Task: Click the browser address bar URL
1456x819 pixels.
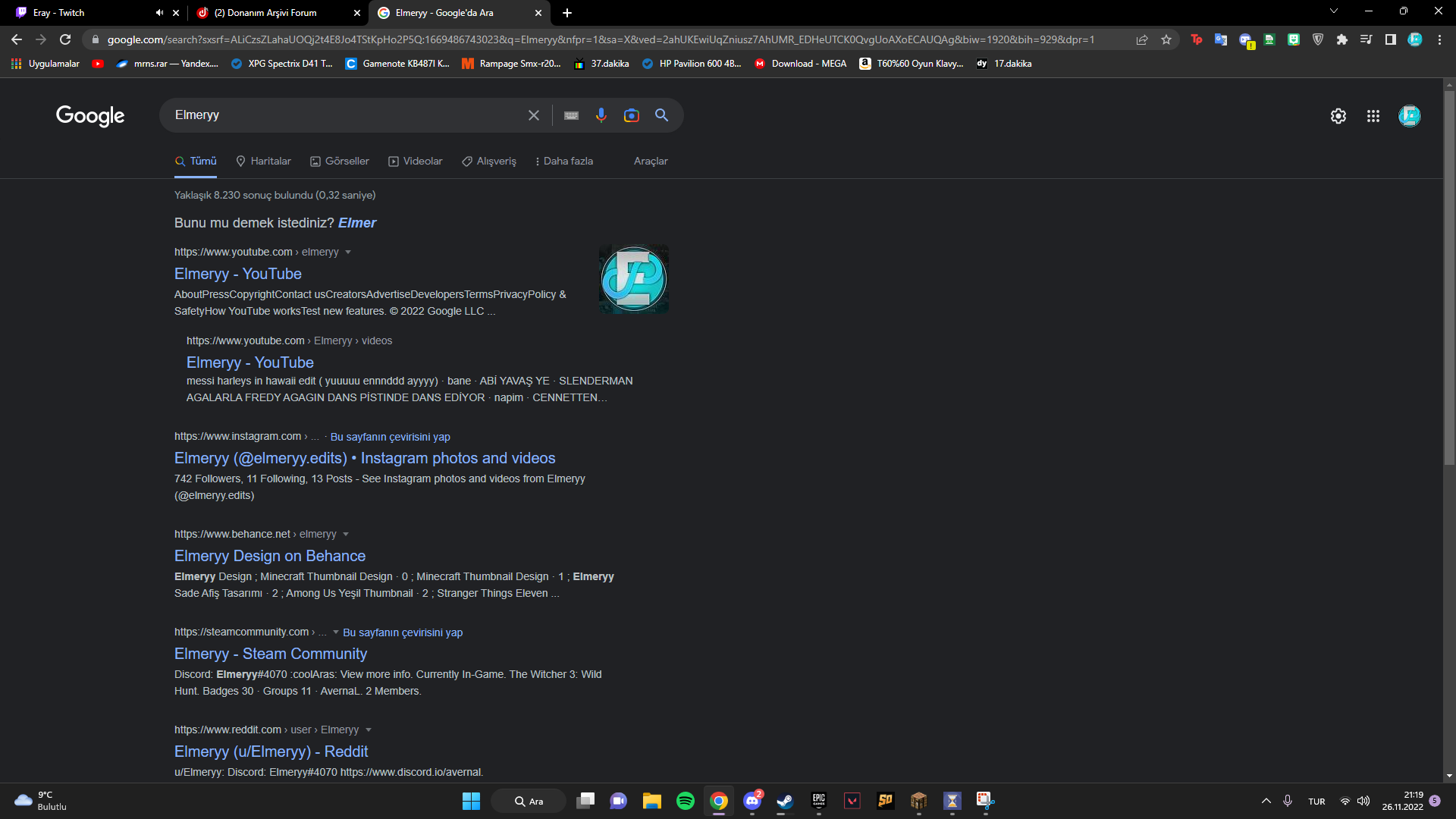Action: coord(601,39)
